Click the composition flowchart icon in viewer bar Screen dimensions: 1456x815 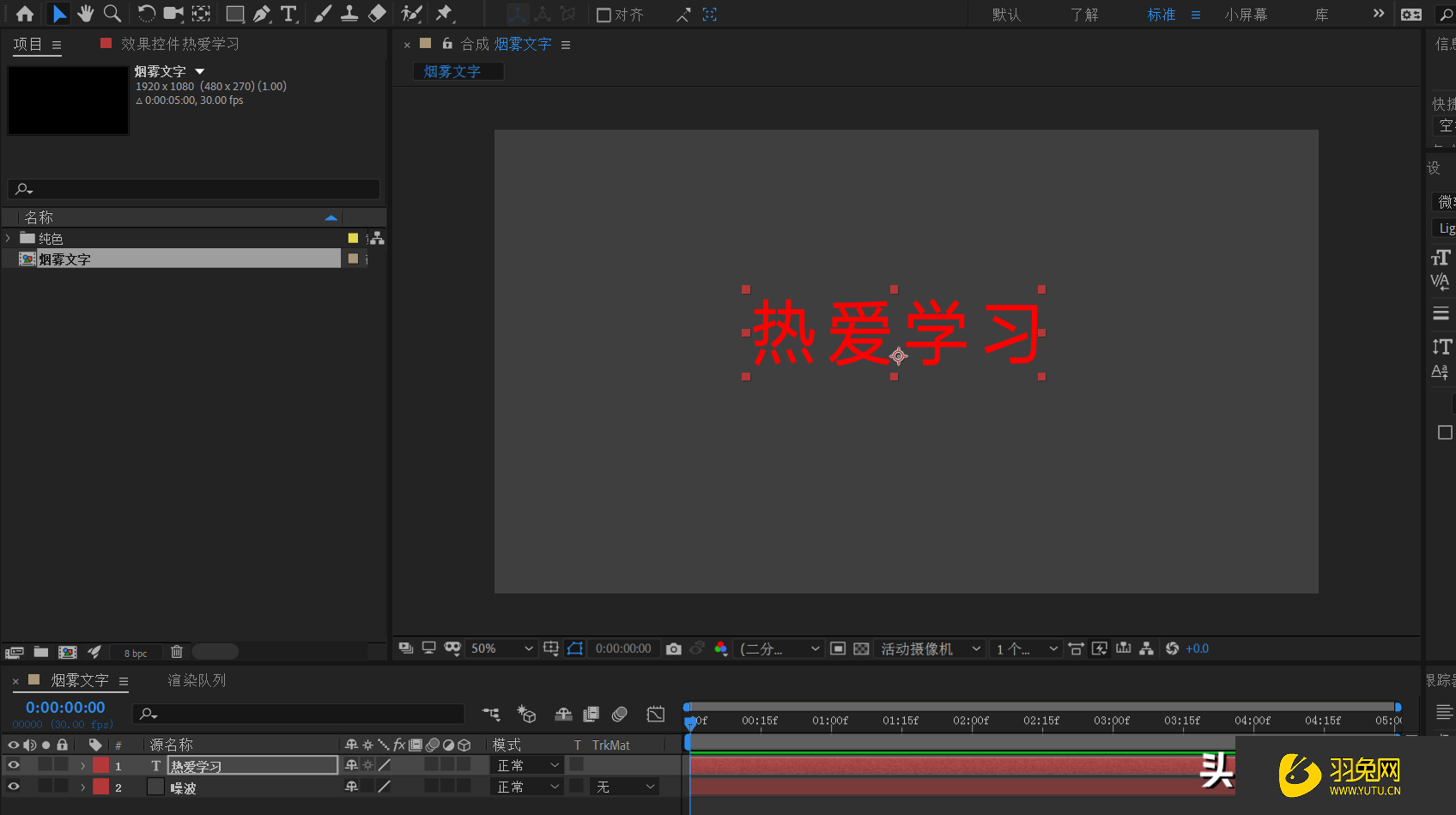coord(1146,648)
